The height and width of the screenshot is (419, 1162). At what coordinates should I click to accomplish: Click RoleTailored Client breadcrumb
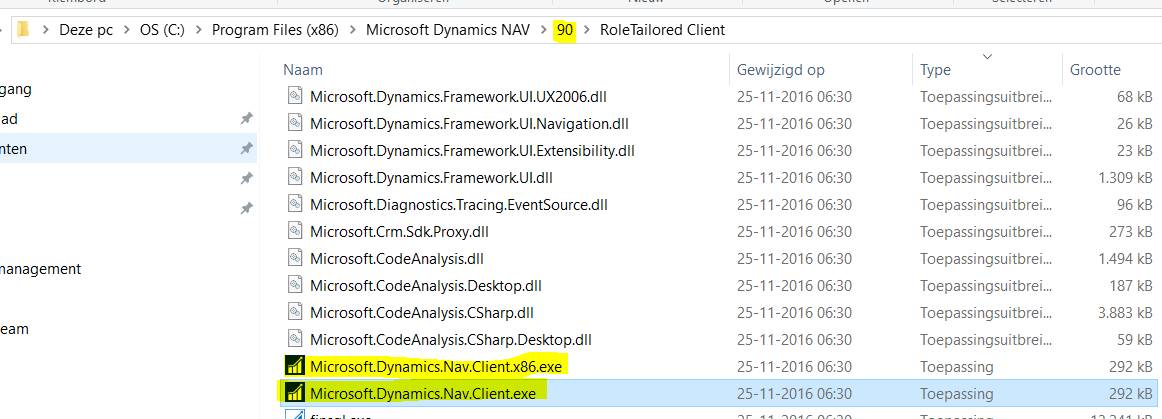coord(663,30)
